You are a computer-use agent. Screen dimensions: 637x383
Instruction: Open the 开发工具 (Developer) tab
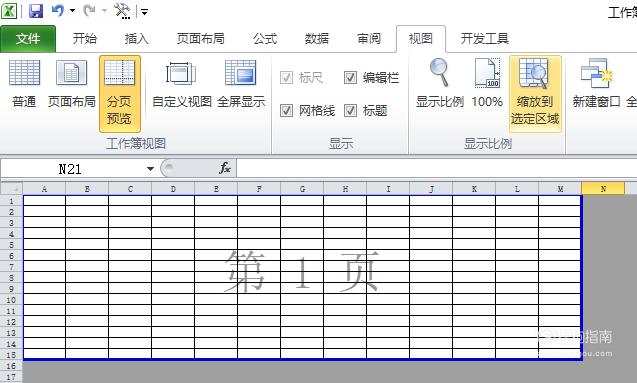(x=485, y=39)
